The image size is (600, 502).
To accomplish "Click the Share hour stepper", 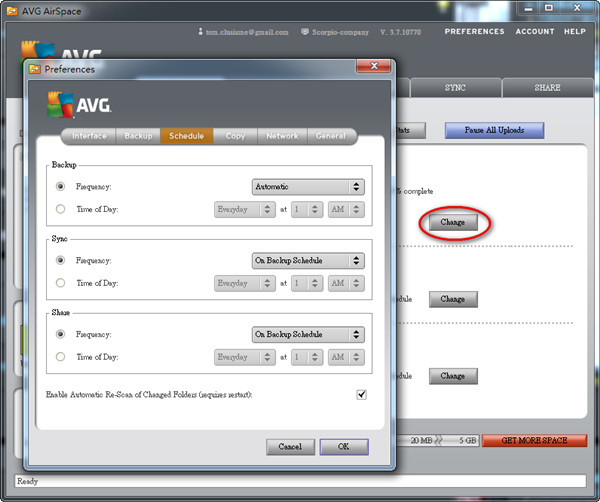I will [x=307, y=357].
